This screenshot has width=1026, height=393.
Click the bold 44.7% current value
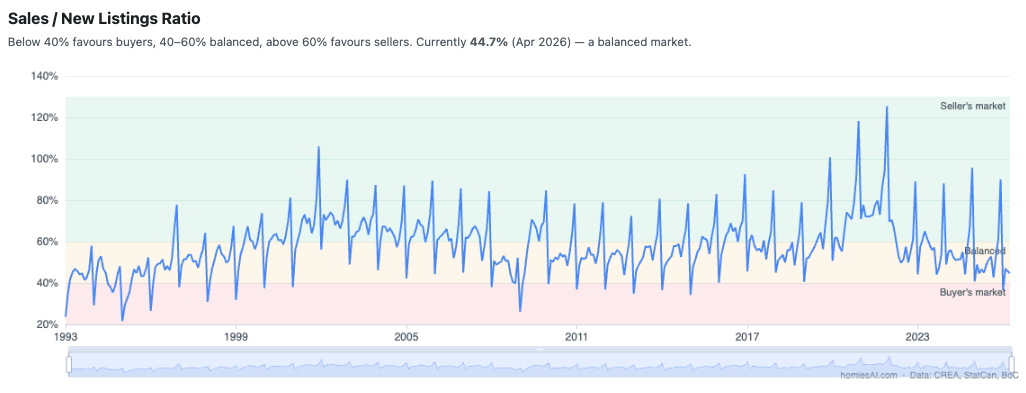[x=489, y=43]
